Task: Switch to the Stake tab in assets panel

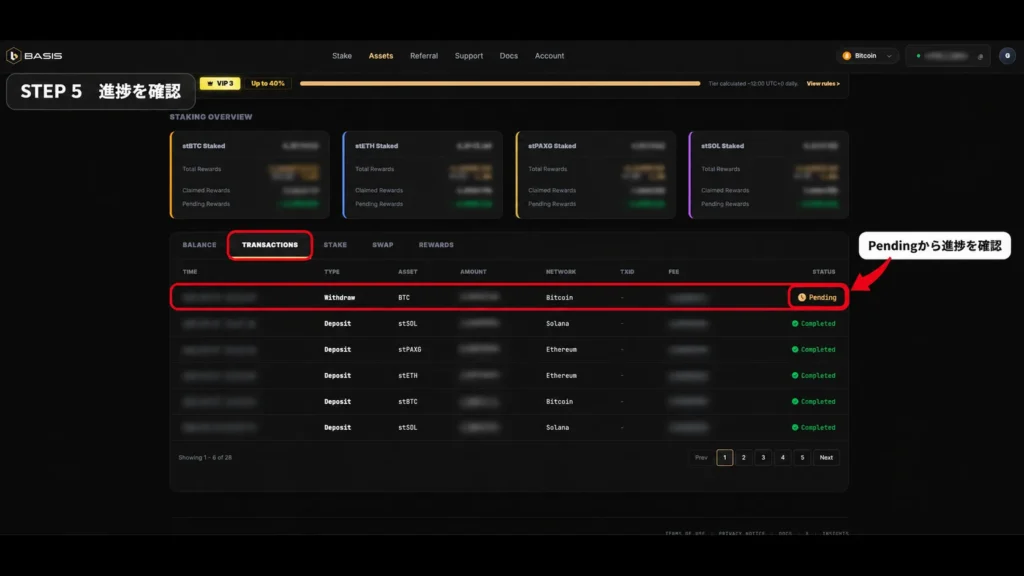Action: point(335,245)
